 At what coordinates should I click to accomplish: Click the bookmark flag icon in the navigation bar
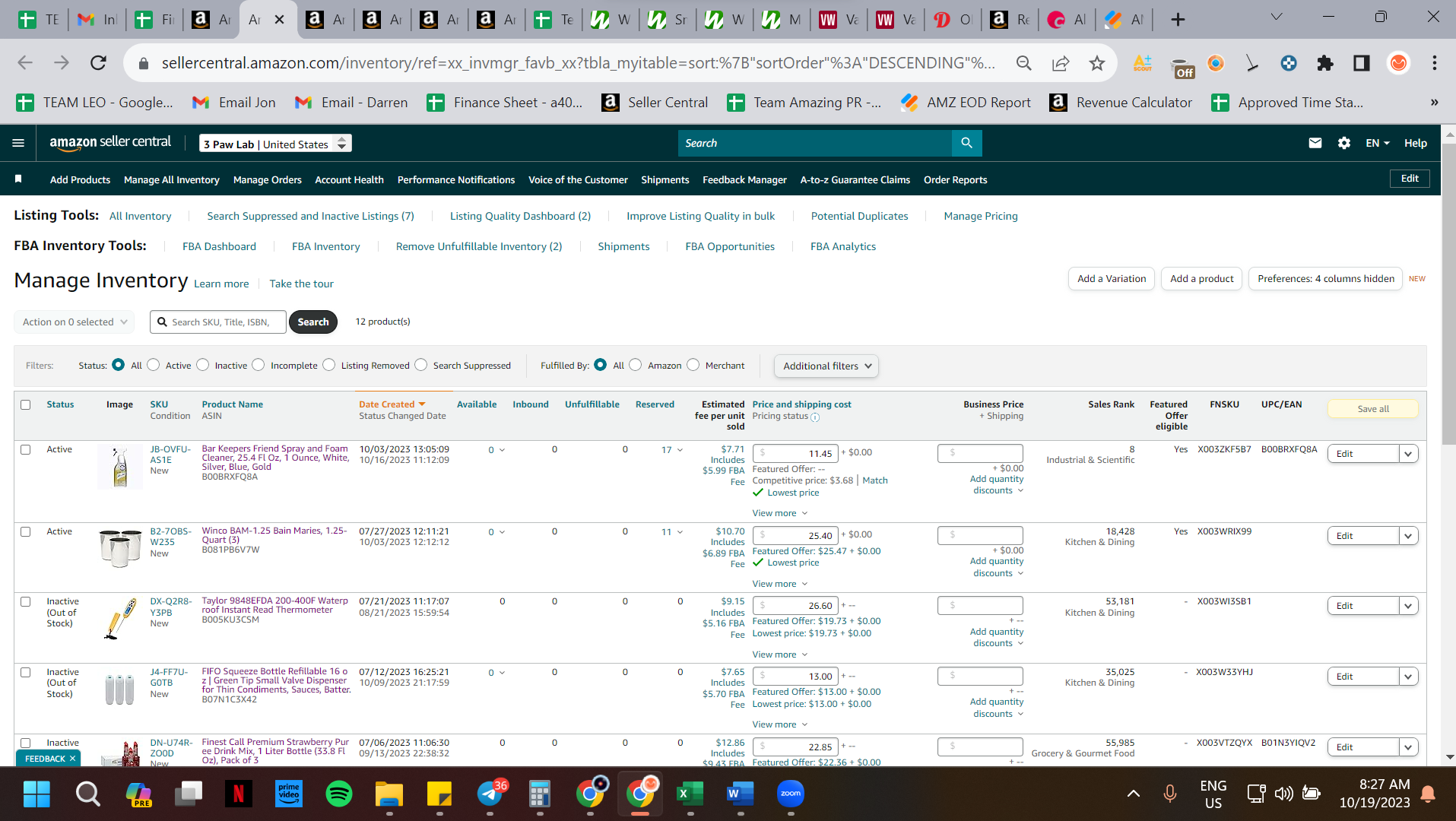(x=18, y=179)
